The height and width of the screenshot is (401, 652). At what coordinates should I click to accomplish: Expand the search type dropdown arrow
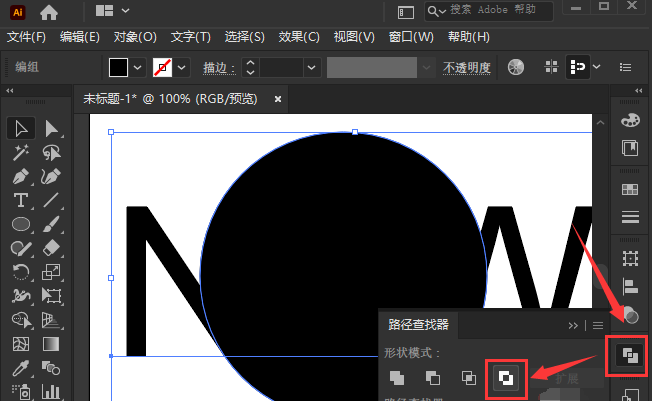coord(443,12)
